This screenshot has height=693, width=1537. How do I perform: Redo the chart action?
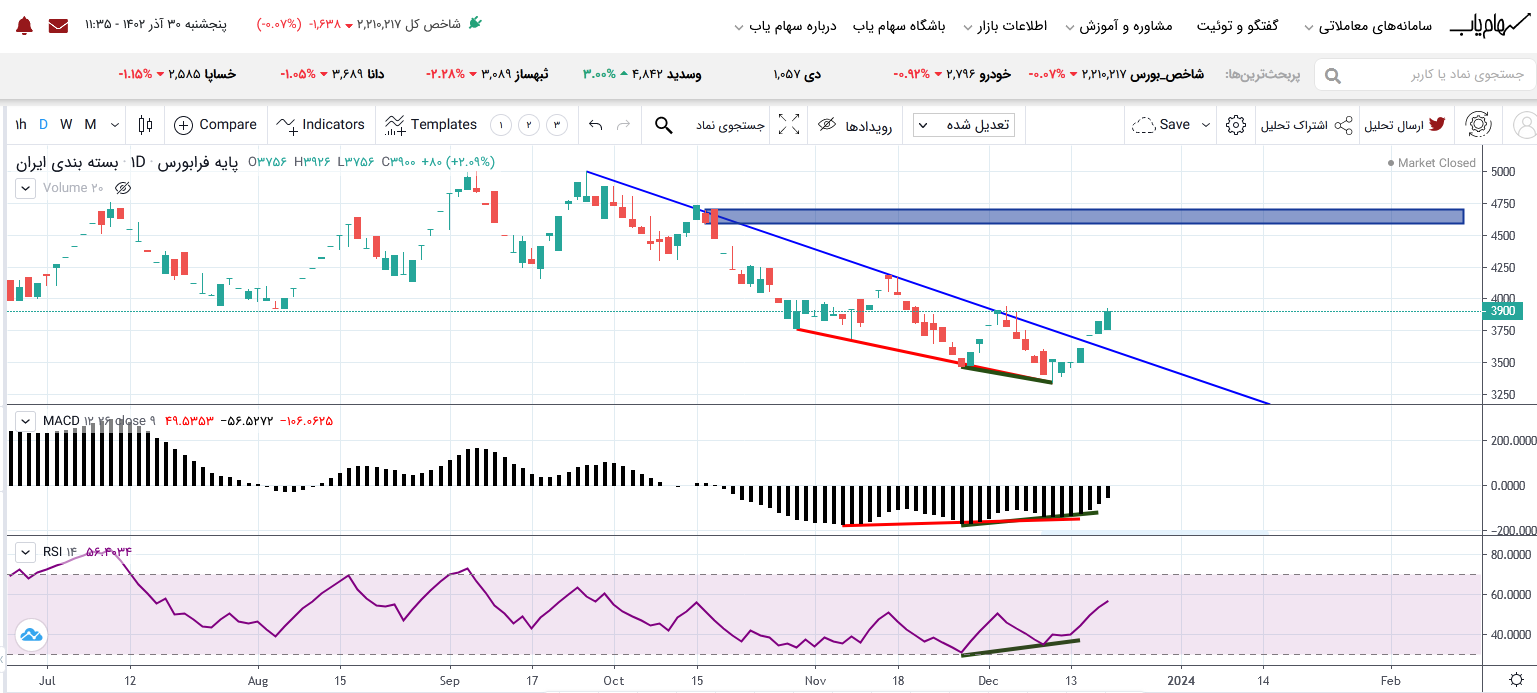pyautogui.click(x=624, y=125)
